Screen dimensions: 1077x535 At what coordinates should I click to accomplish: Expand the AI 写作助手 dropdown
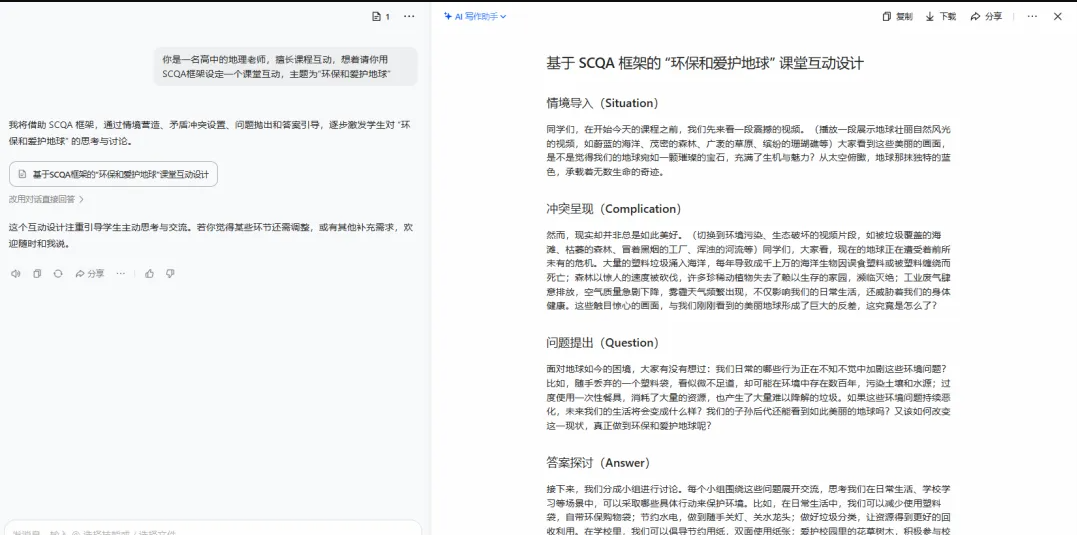(x=475, y=16)
